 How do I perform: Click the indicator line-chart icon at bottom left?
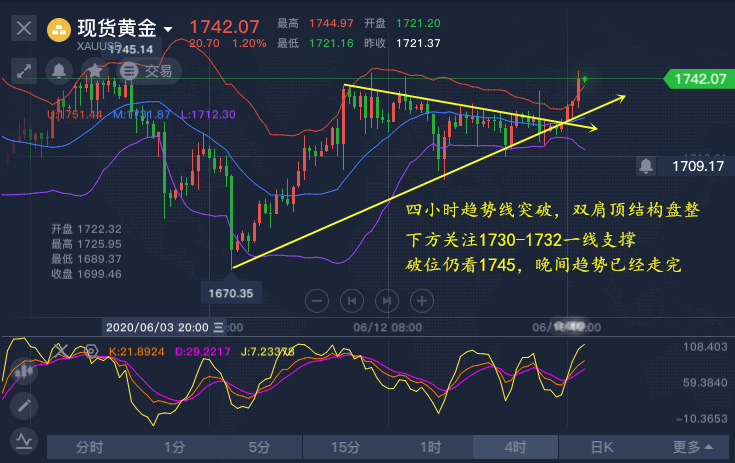click(x=22, y=439)
